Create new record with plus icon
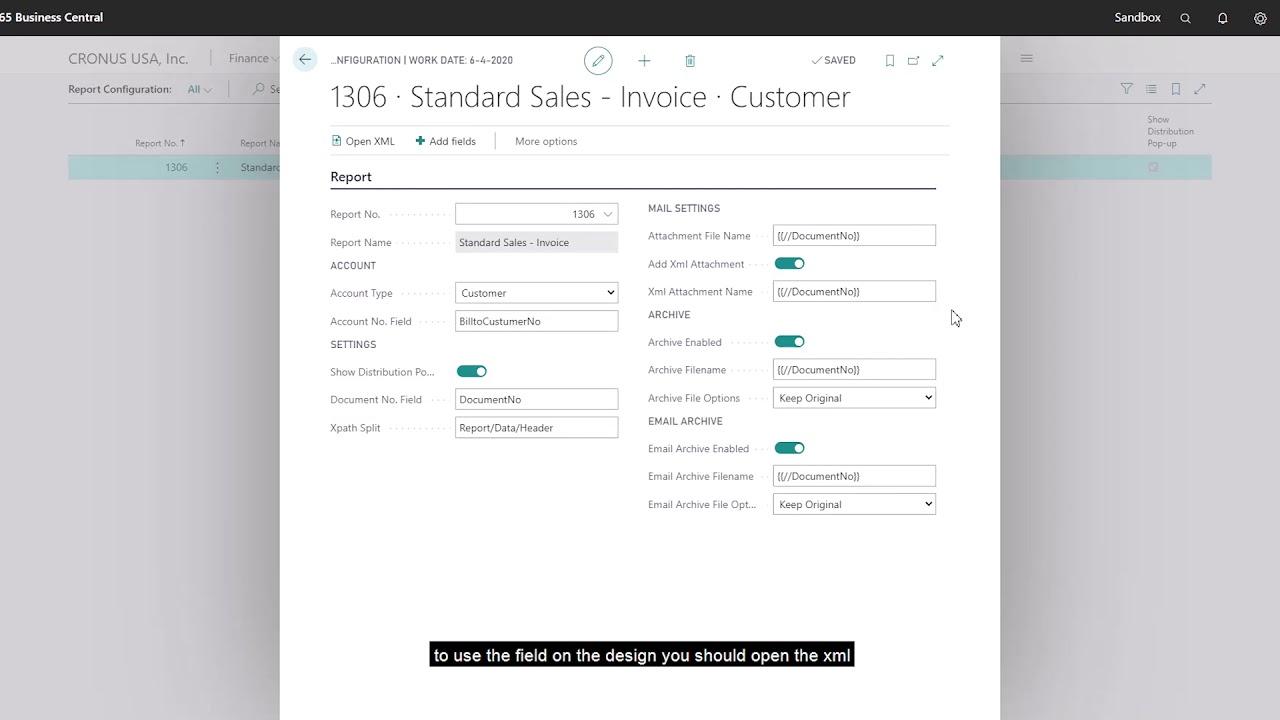This screenshot has width=1280, height=720. (x=644, y=61)
